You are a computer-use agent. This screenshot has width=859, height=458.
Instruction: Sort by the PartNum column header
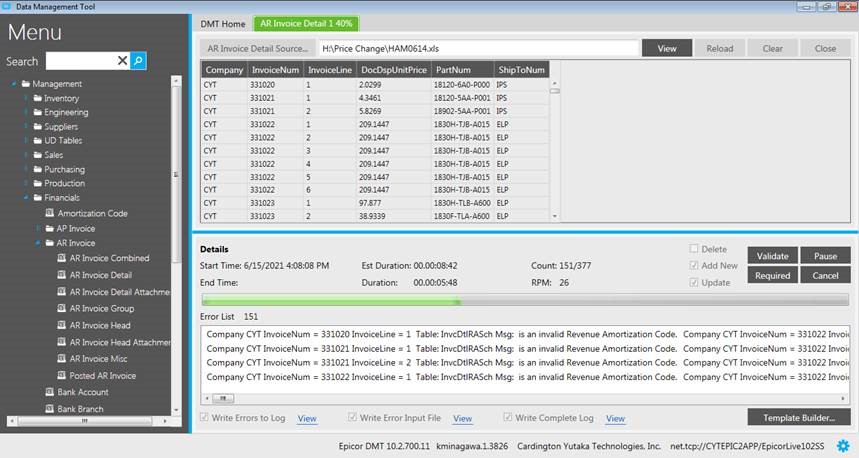(462, 70)
